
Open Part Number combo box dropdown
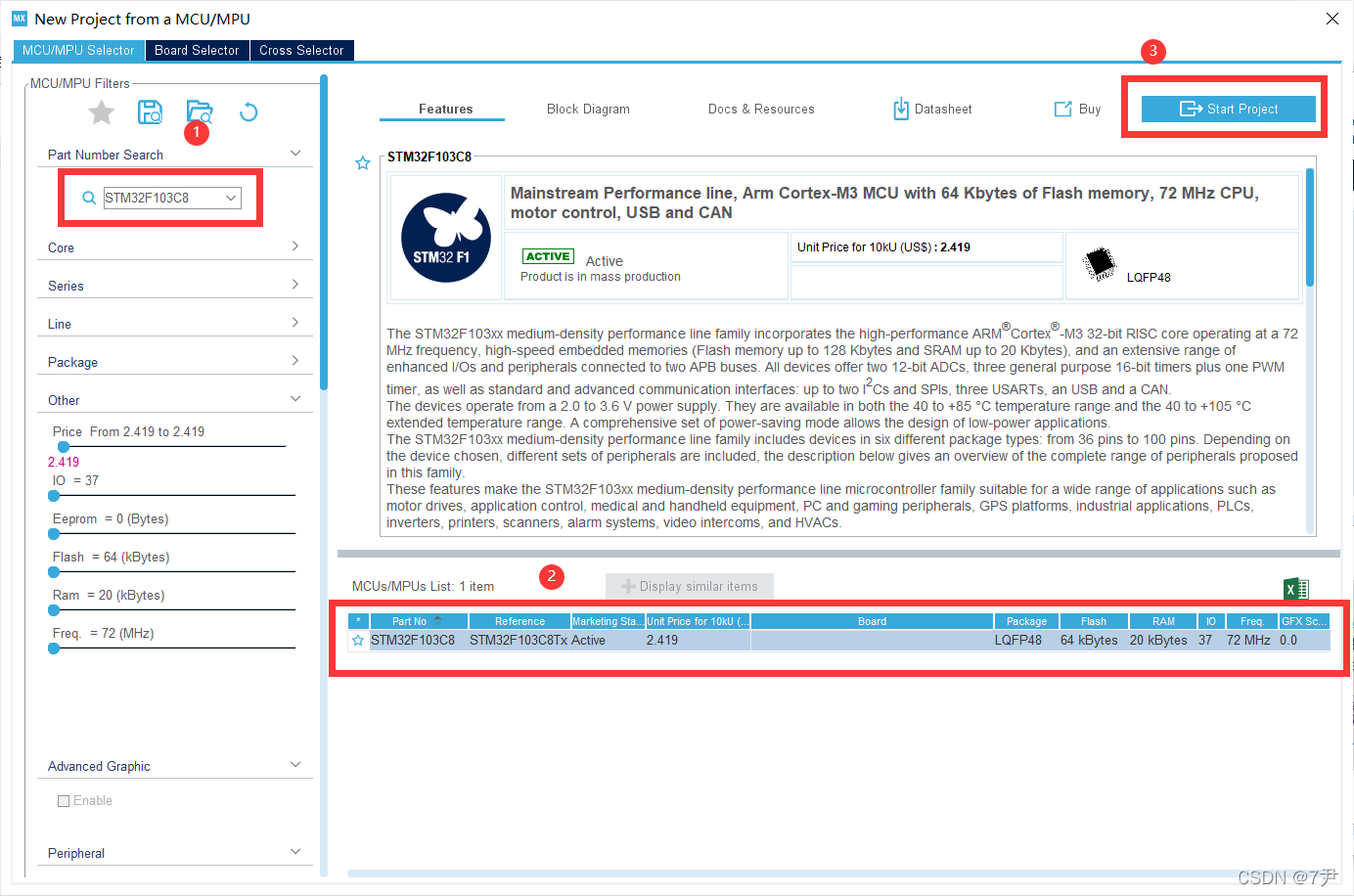[232, 198]
